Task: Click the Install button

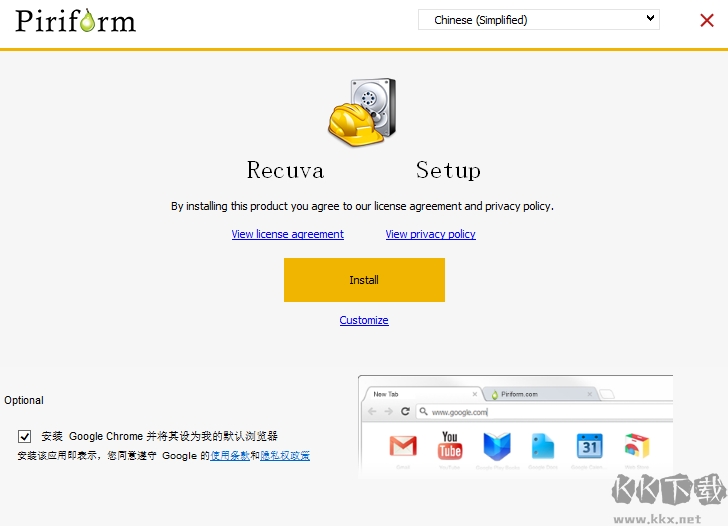Action: tap(364, 280)
